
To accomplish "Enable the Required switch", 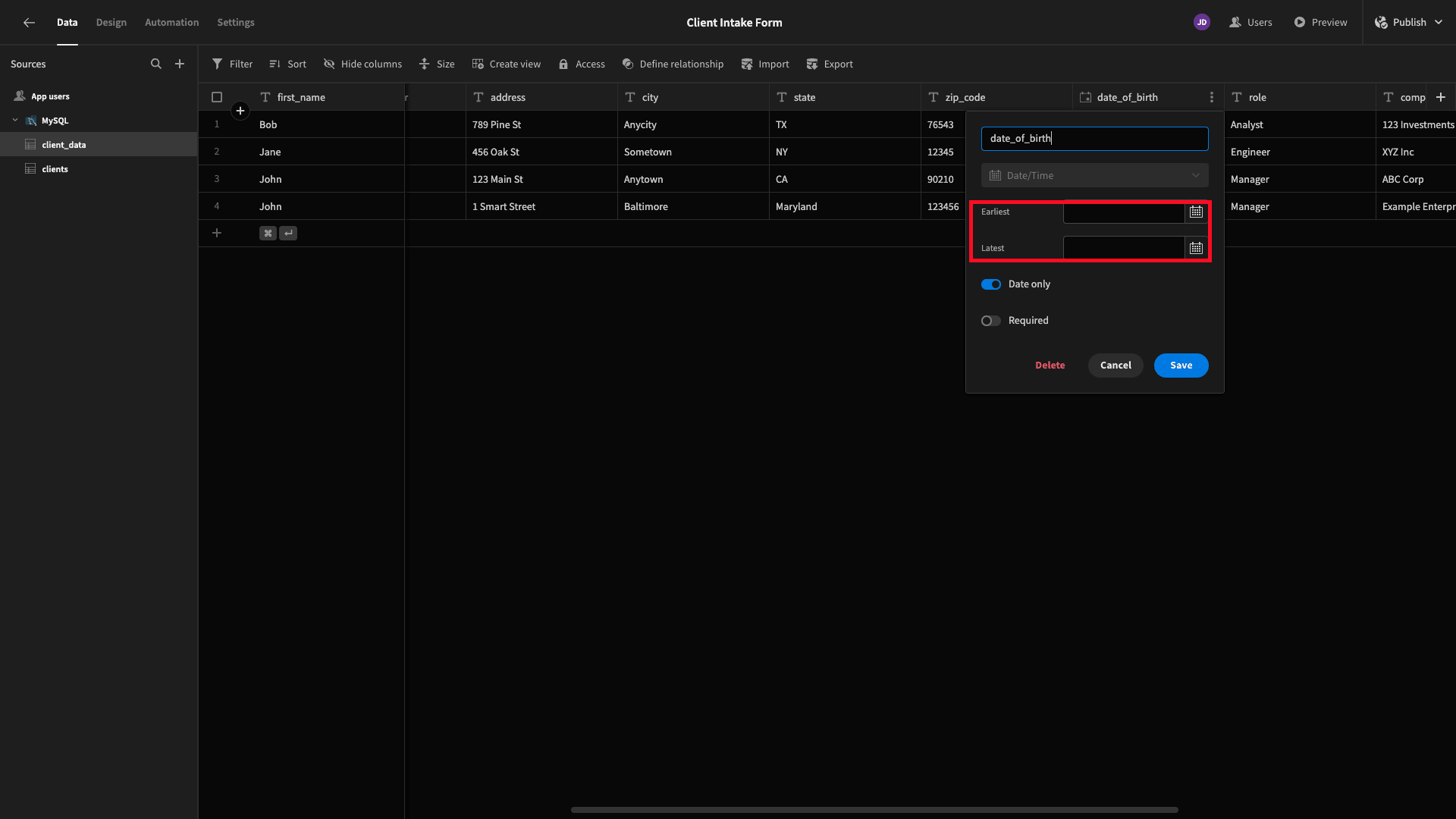I will [x=991, y=321].
